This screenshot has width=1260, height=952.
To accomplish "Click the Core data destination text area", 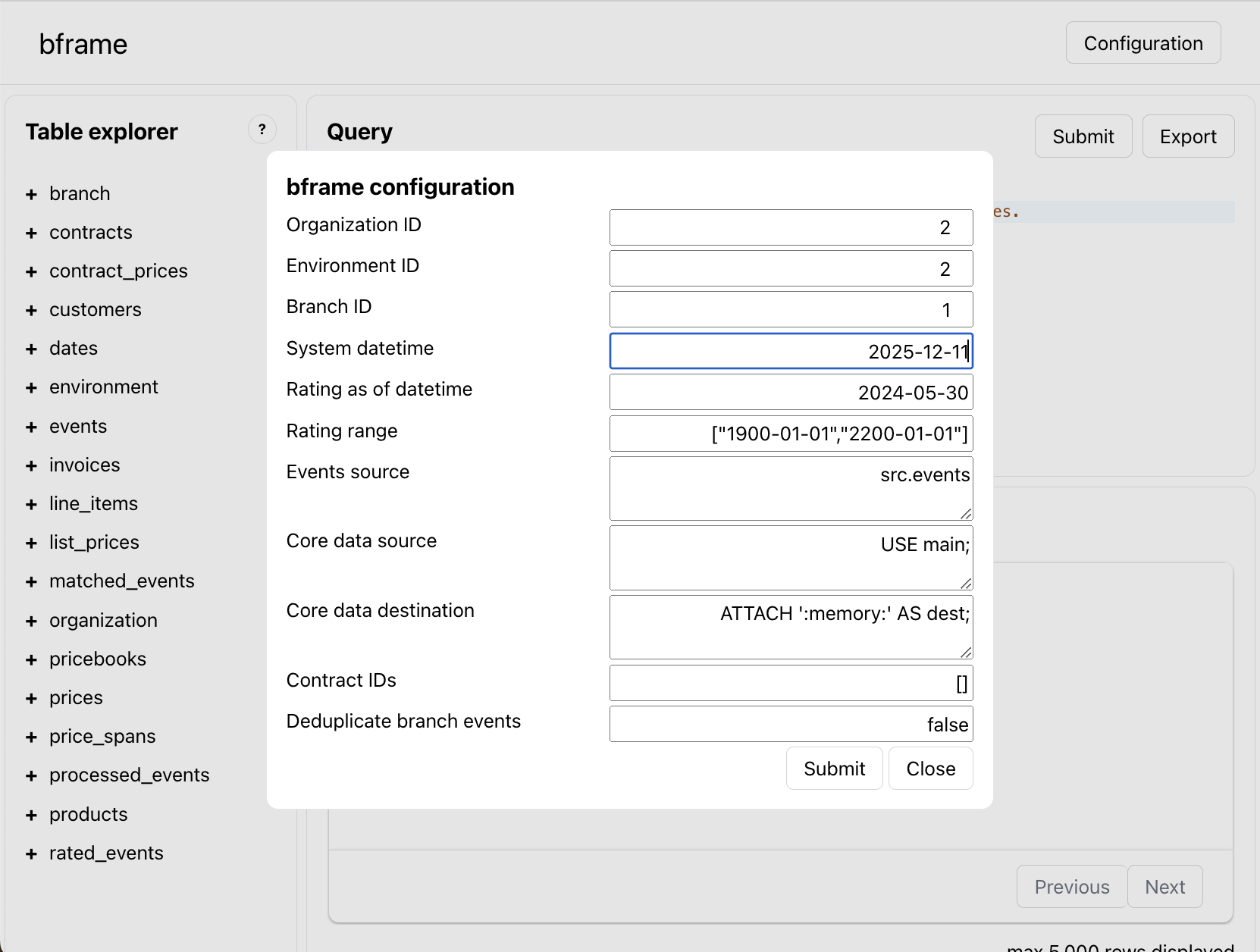I will pos(791,627).
